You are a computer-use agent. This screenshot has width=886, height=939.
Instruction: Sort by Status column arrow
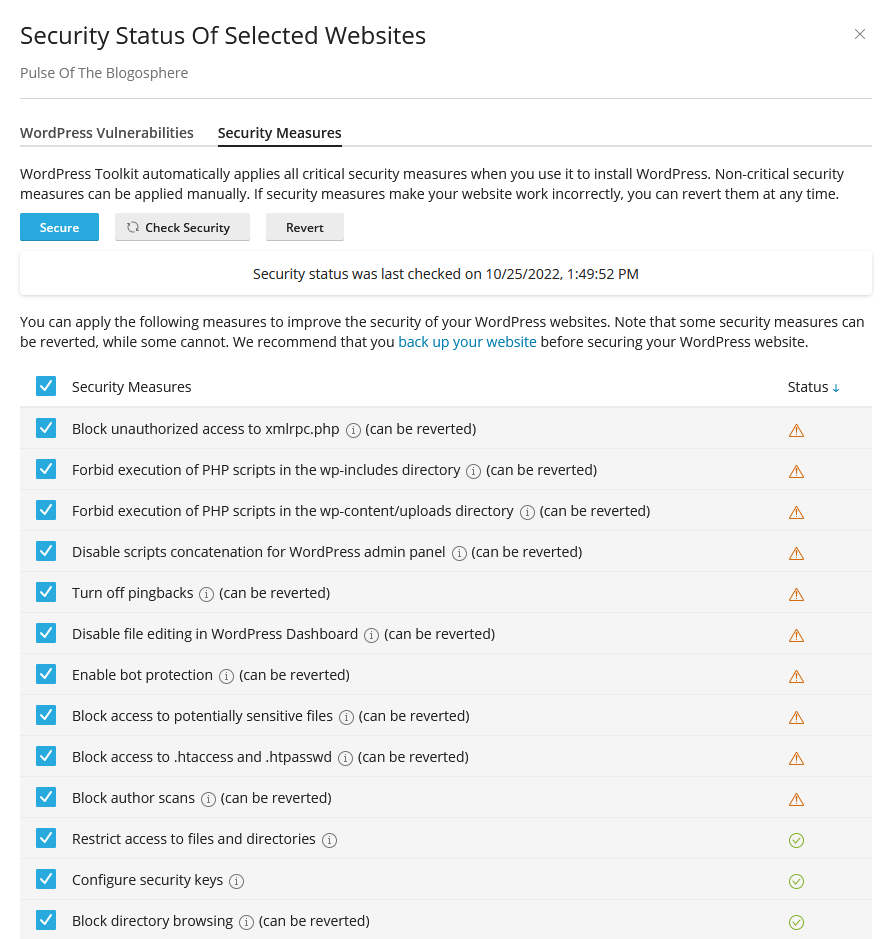point(835,388)
